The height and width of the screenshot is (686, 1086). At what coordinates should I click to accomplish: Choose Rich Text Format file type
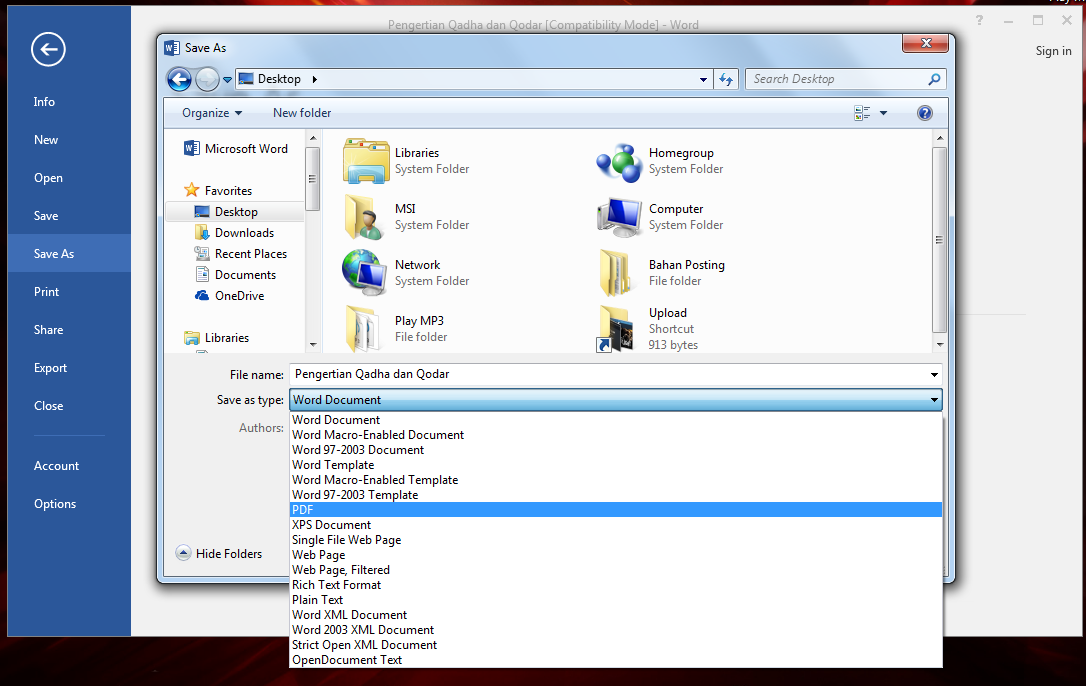coord(616,585)
